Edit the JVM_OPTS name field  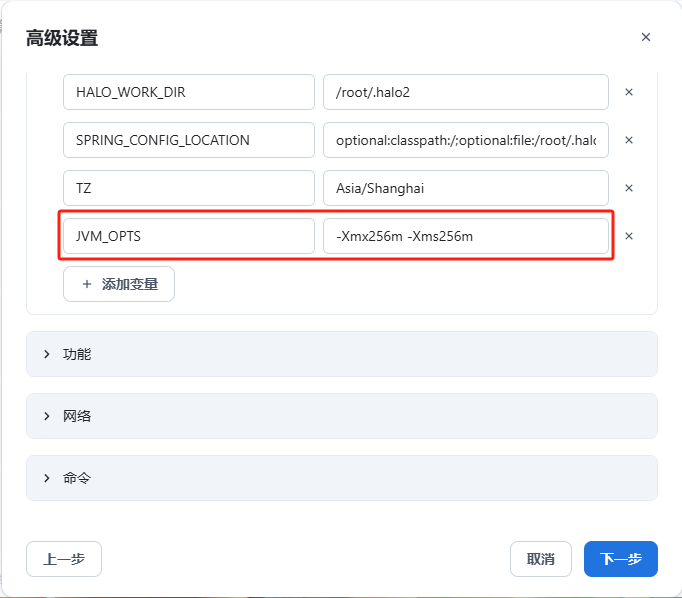(189, 236)
